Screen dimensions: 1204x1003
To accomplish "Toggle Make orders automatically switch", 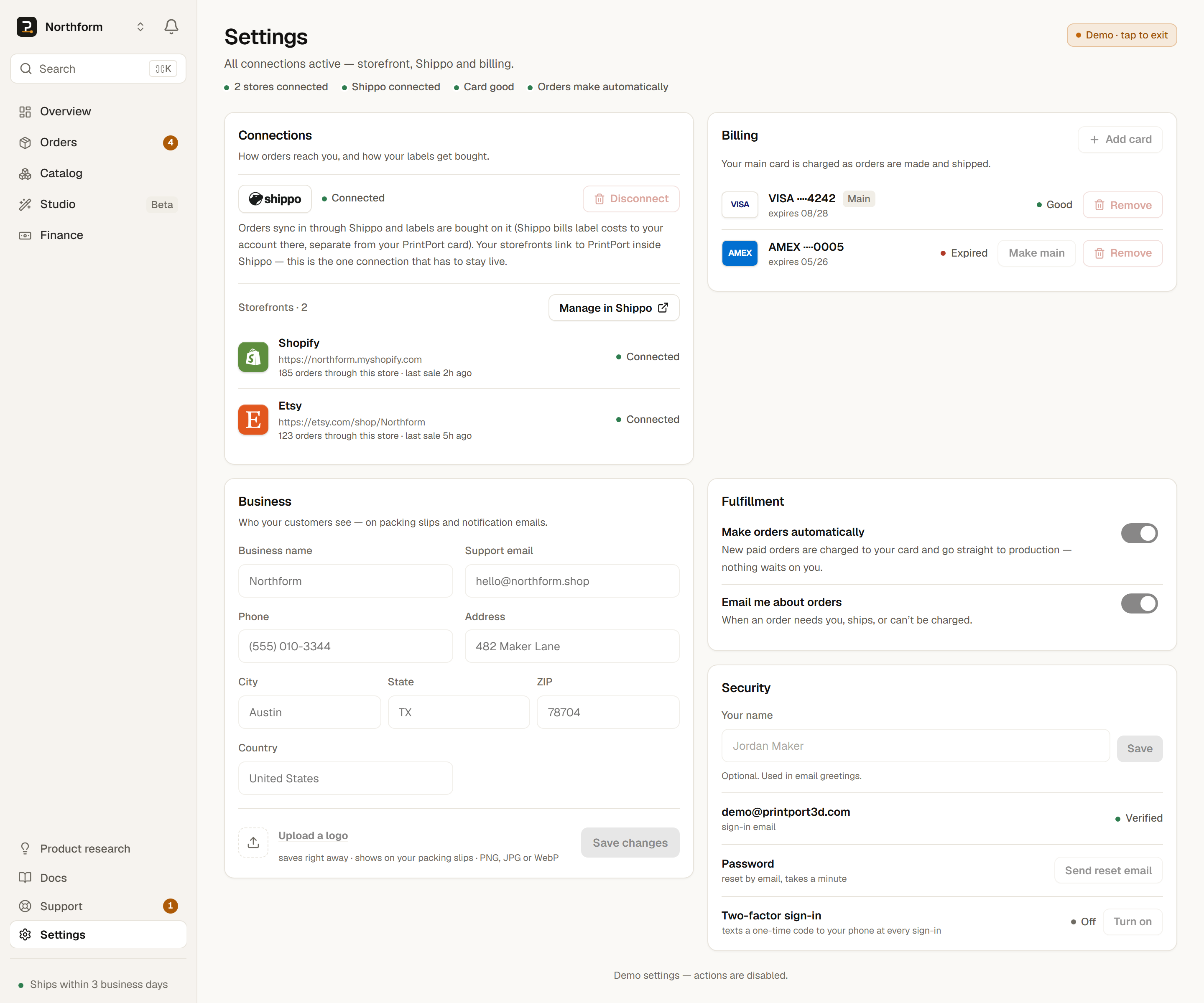I will coord(1139,533).
